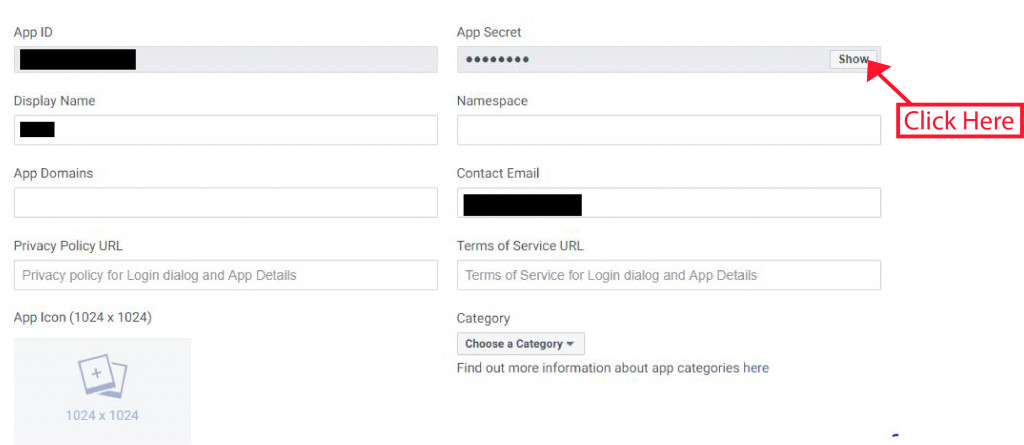Click the 'Terms of Service URL' label

520,246
